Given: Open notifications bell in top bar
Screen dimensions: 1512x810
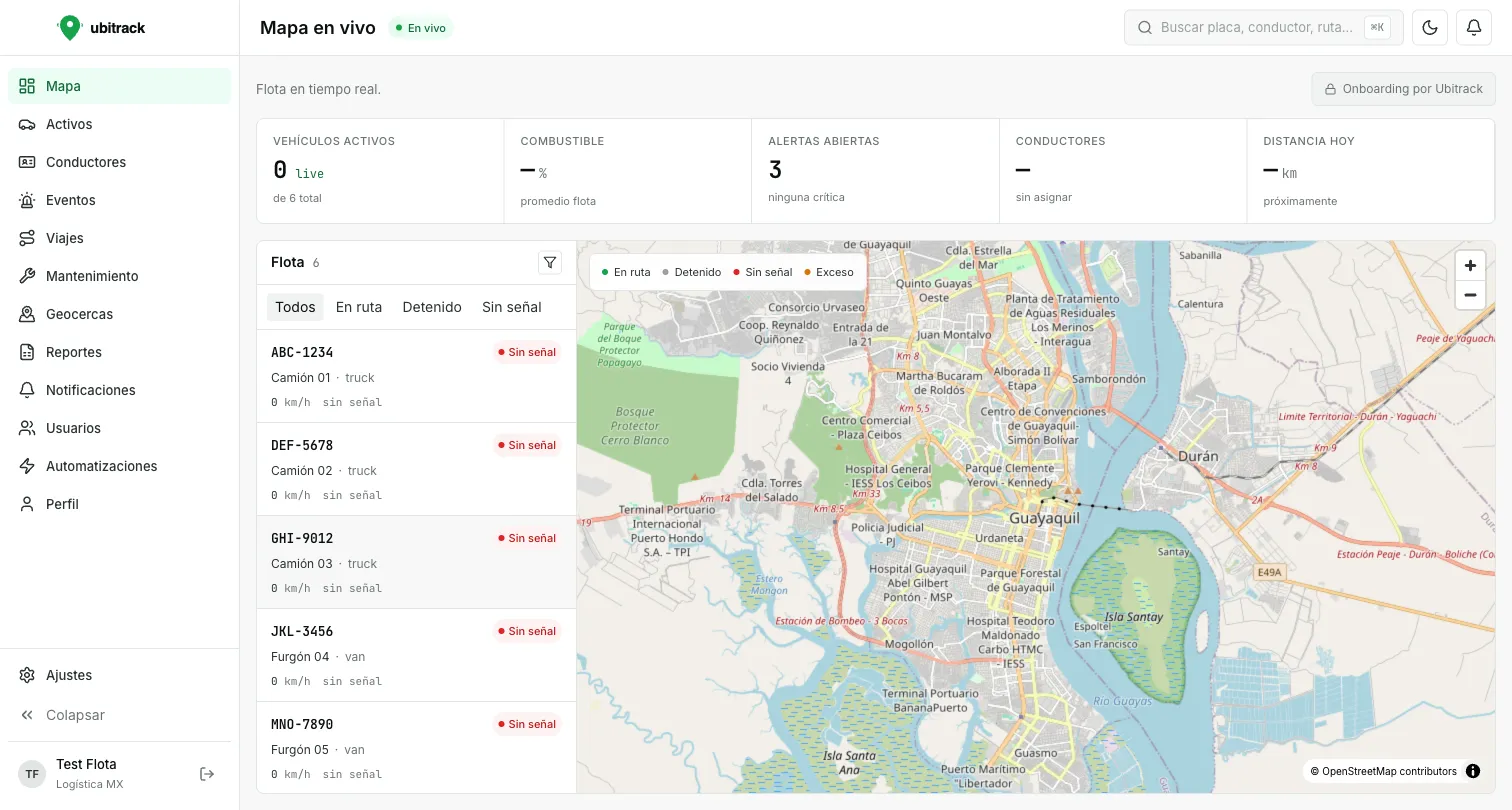Looking at the screenshot, I should point(1474,28).
